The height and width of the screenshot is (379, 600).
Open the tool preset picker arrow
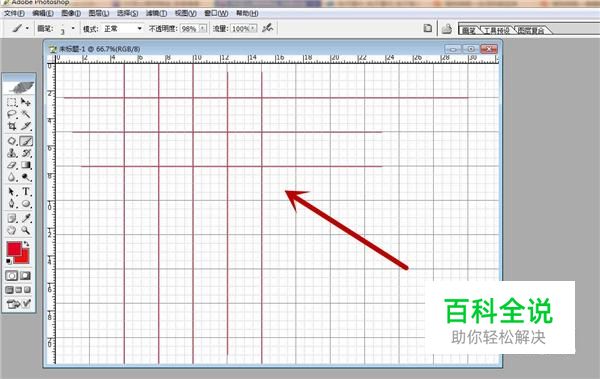(x=27, y=28)
